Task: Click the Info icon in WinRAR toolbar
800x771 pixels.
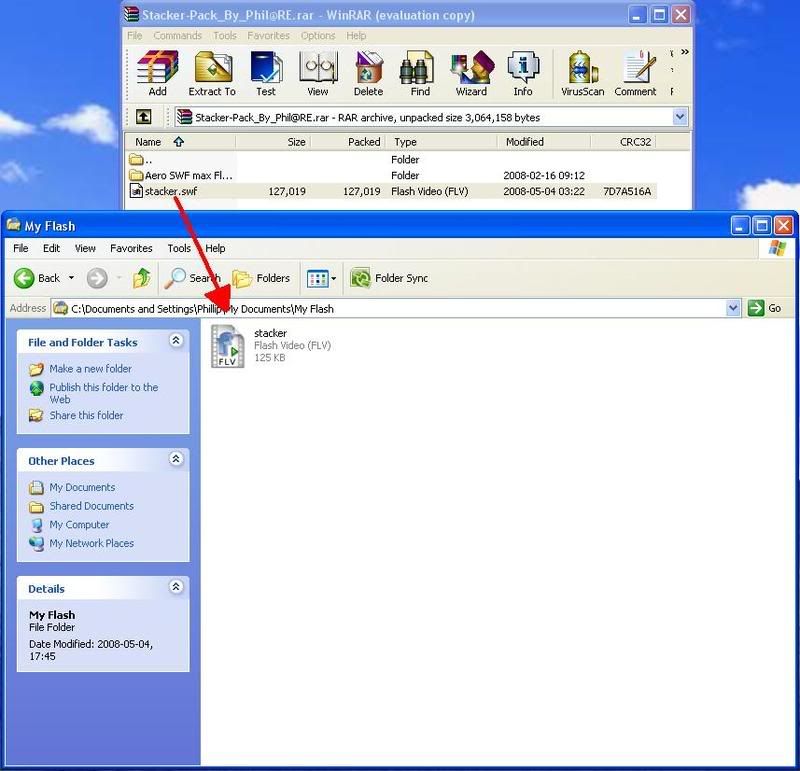Action: tap(523, 73)
